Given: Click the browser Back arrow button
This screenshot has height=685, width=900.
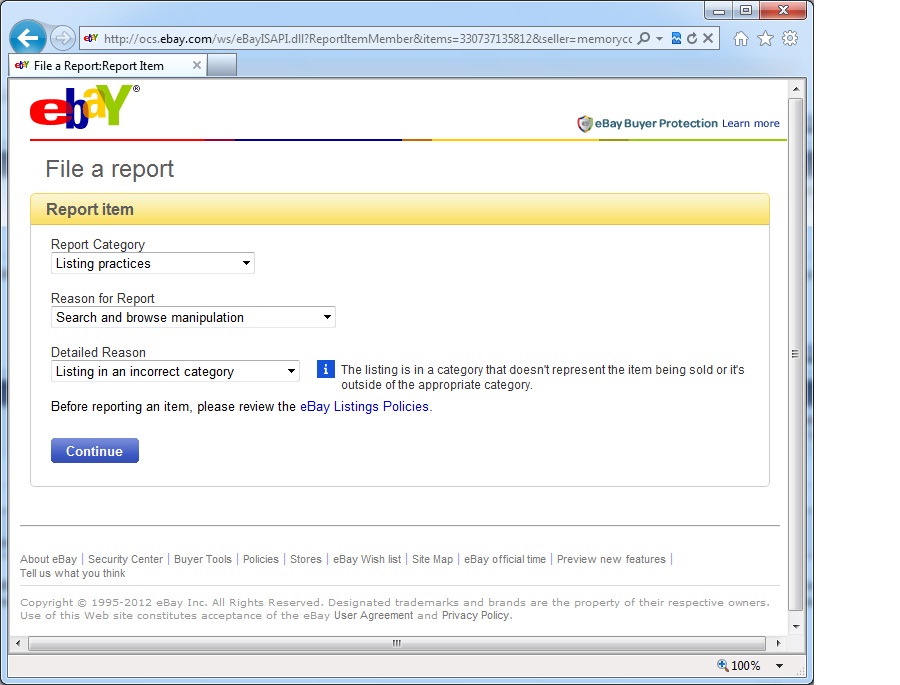Looking at the screenshot, I should [28, 38].
